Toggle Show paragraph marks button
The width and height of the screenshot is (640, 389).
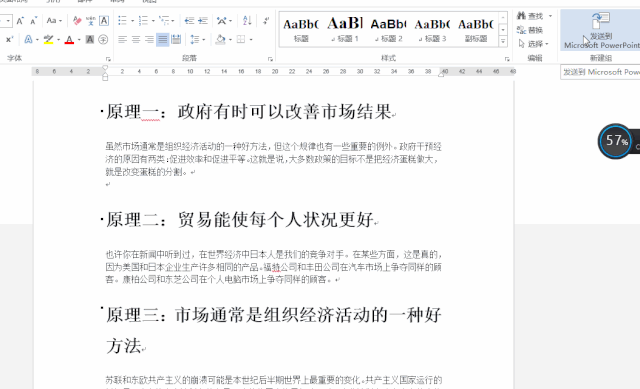click(266, 20)
